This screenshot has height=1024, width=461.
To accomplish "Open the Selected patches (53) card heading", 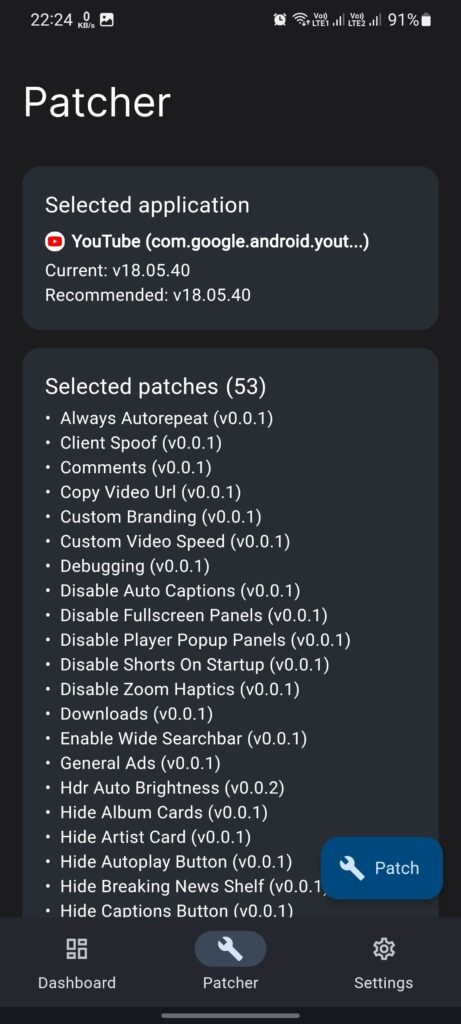I will (155, 387).
